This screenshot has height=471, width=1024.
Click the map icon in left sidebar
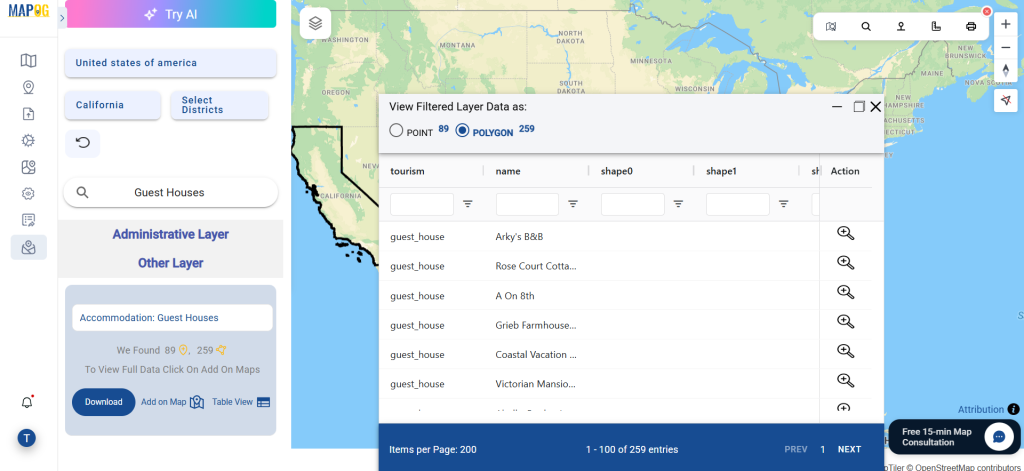pos(28,61)
